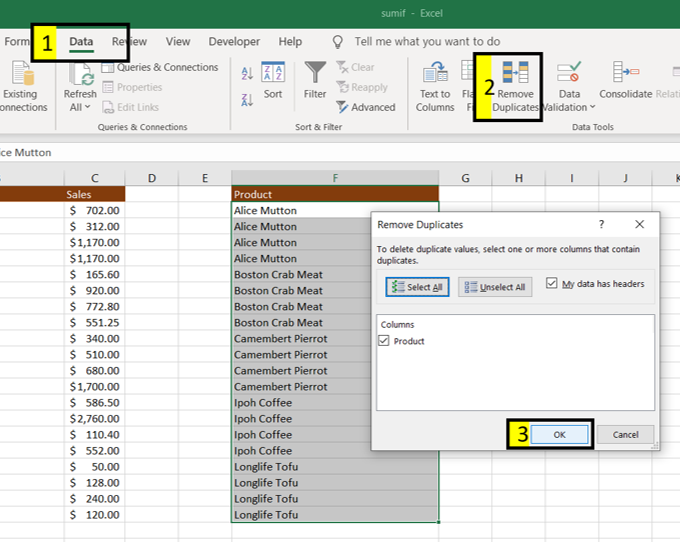
Task: Click the Unselect All button
Action: coord(495,287)
